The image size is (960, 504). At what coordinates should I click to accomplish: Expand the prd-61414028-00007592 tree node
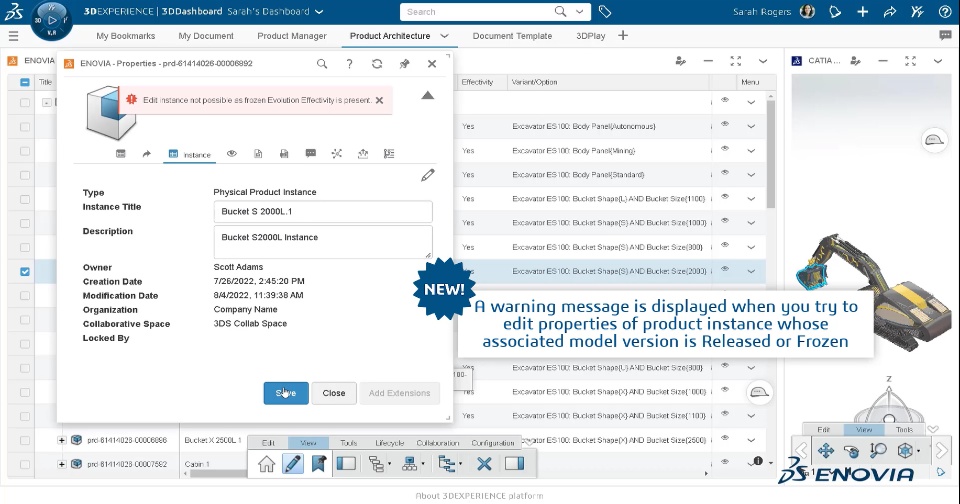pos(61,464)
